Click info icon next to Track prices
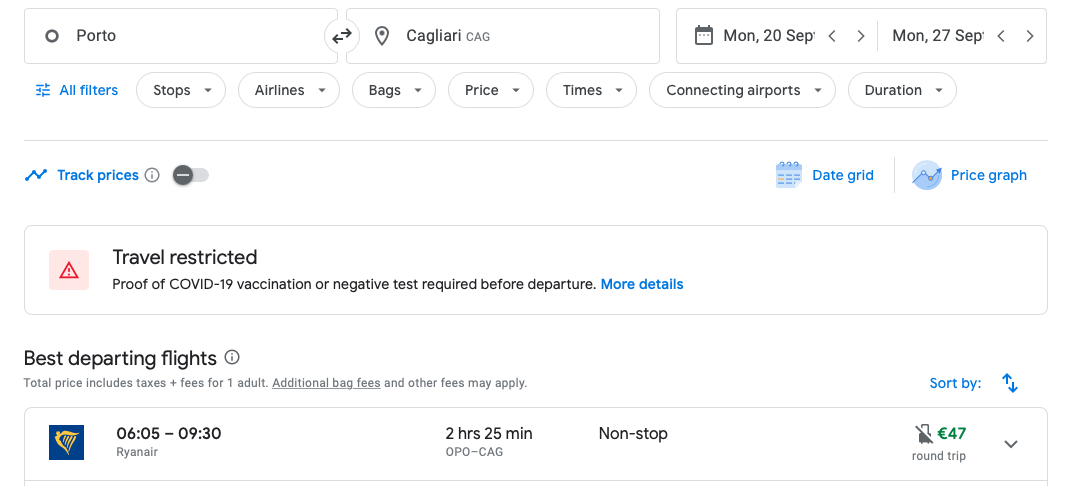1076x486 pixels. (152, 175)
